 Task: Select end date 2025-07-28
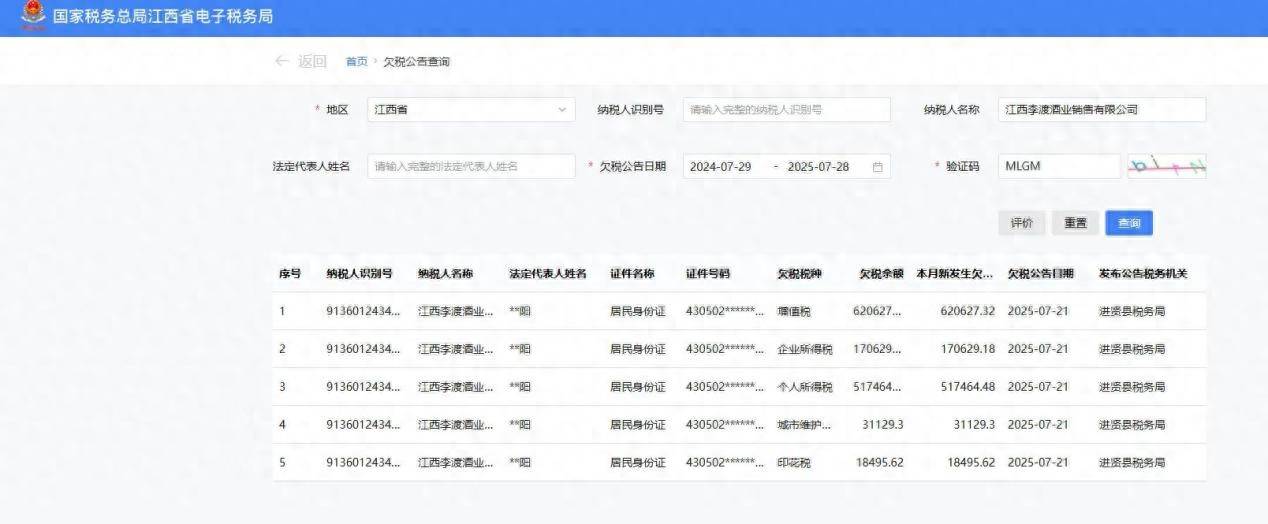818,167
